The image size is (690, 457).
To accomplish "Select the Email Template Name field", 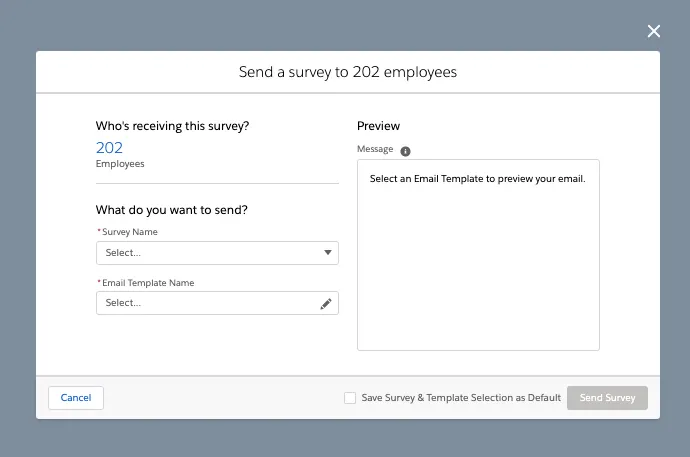I will 217,303.
